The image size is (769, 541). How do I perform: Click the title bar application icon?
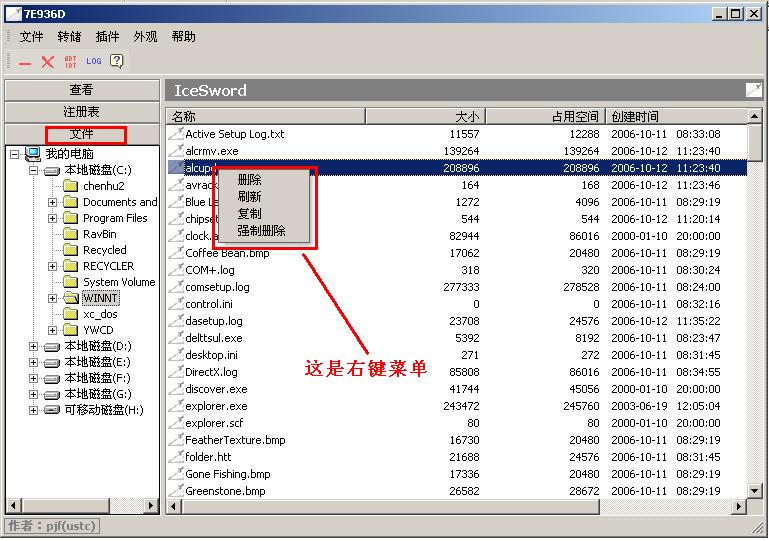14,14
